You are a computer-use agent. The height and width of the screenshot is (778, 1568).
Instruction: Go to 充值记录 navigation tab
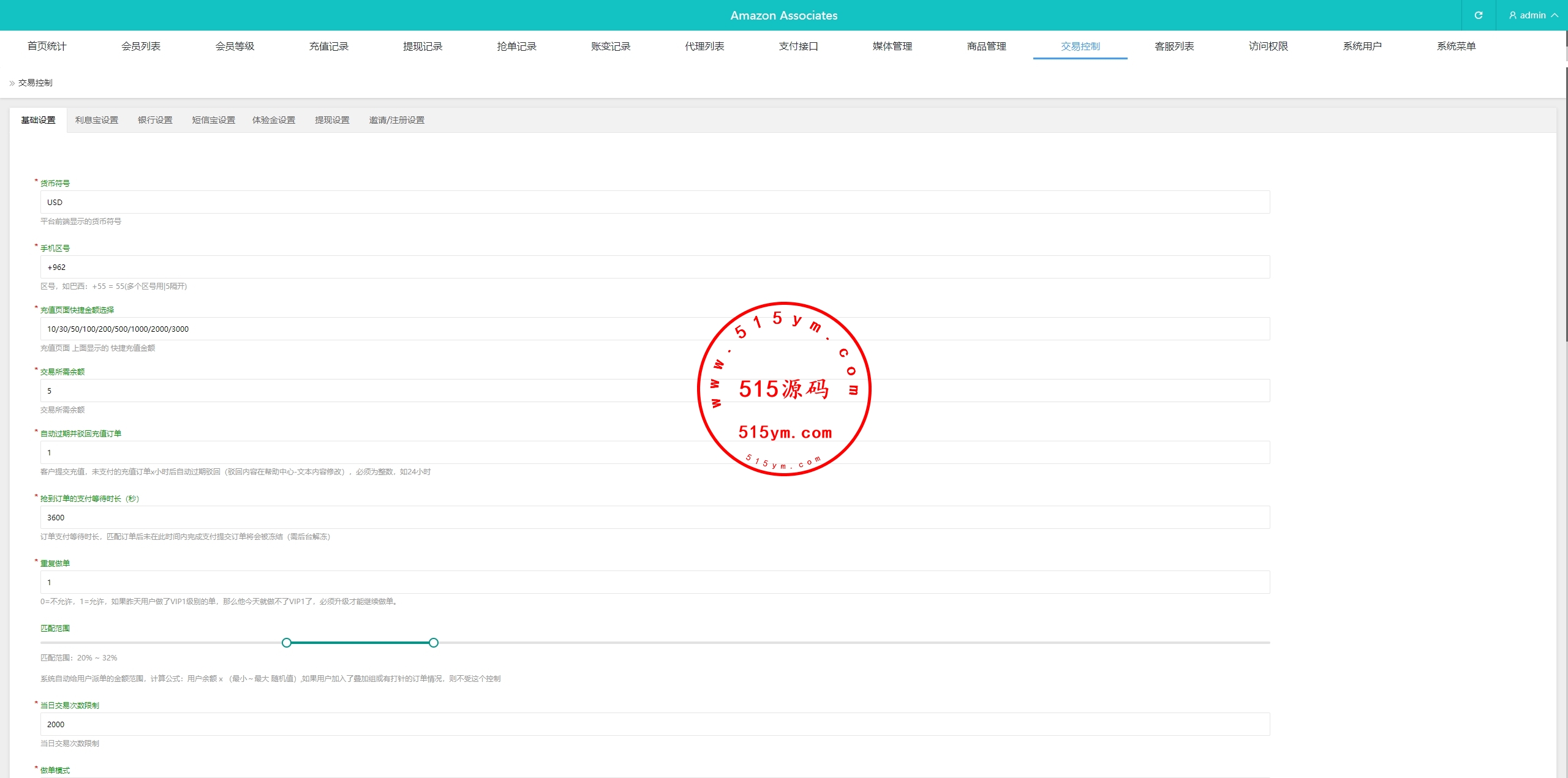coord(328,46)
